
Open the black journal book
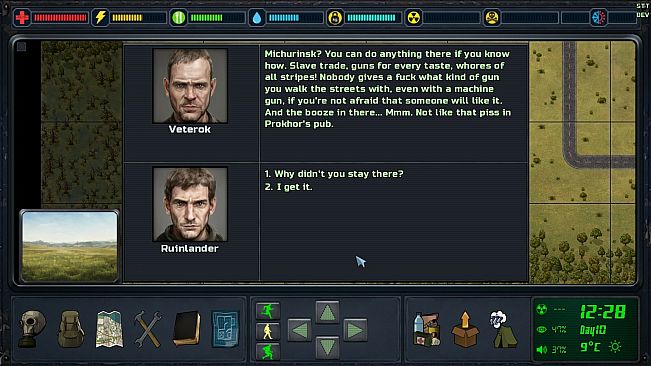coord(187,329)
